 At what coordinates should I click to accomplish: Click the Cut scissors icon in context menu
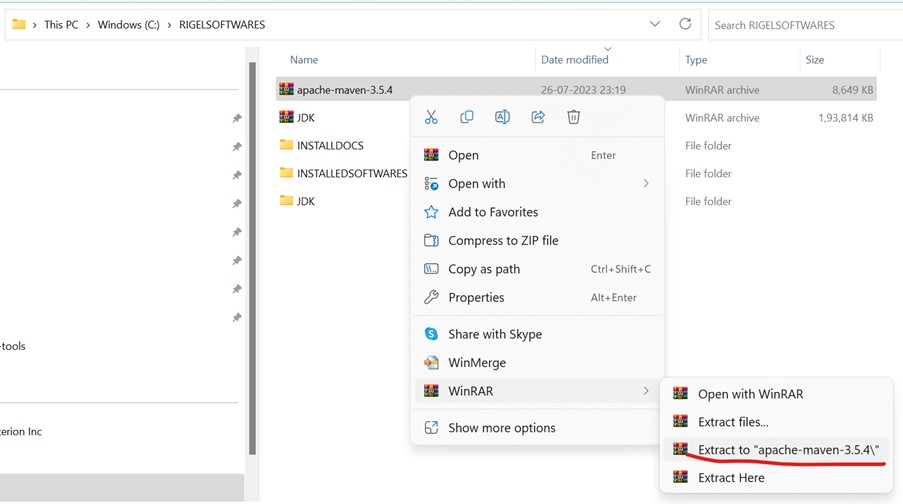431,117
